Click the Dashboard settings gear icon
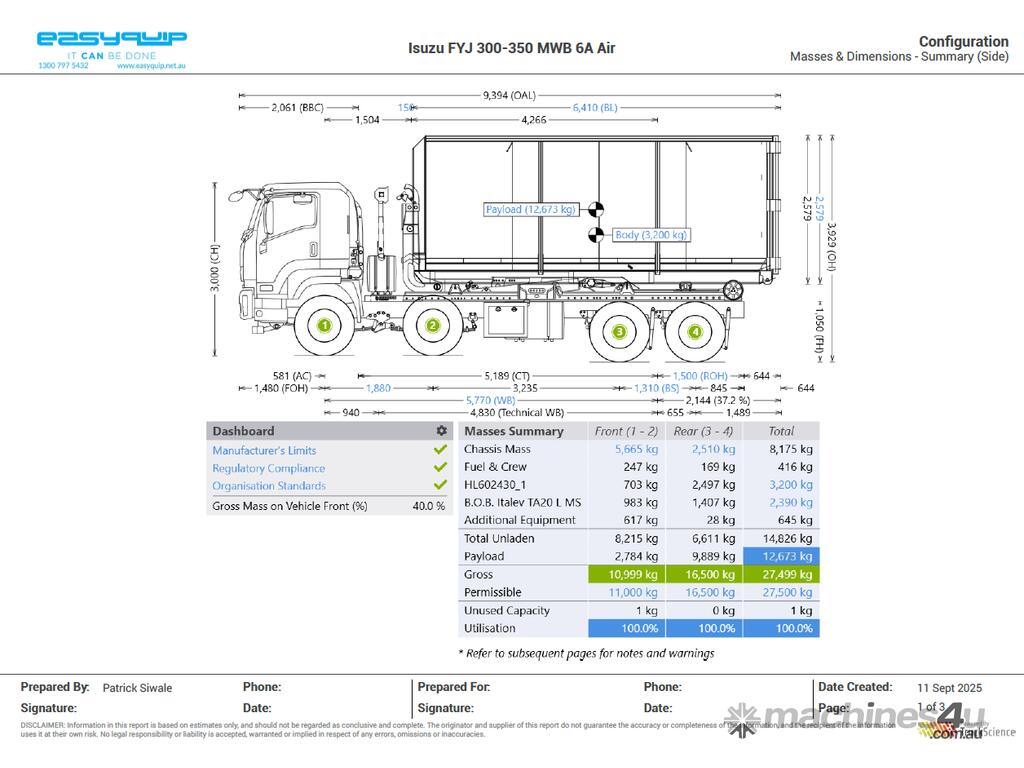The image size is (1024, 768). click(x=441, y=431)
